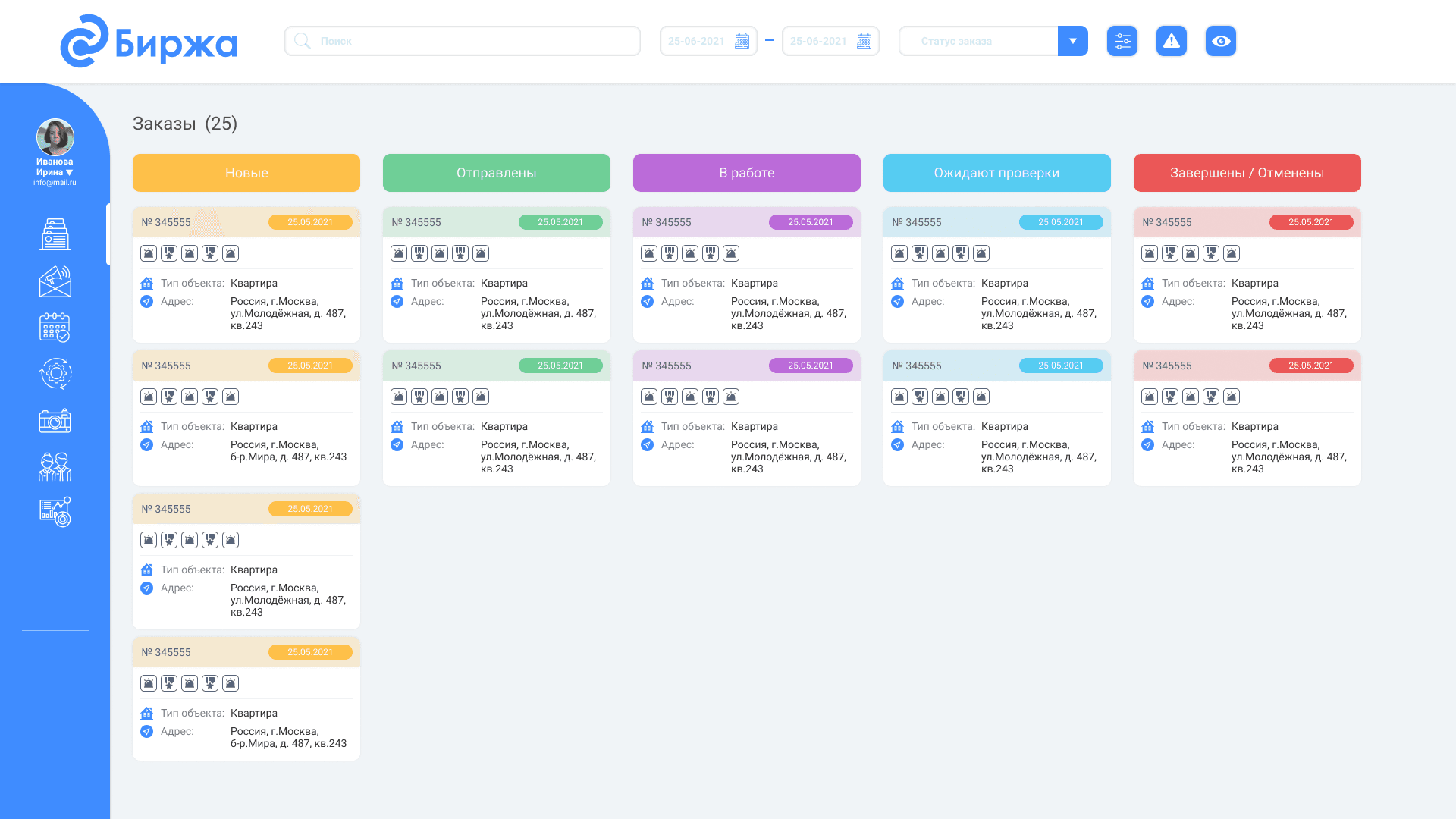Open the calendar schedule icon in the sidebar
Image resolution: width=1456 pixels, height=819 pixels.
point(55,328)
